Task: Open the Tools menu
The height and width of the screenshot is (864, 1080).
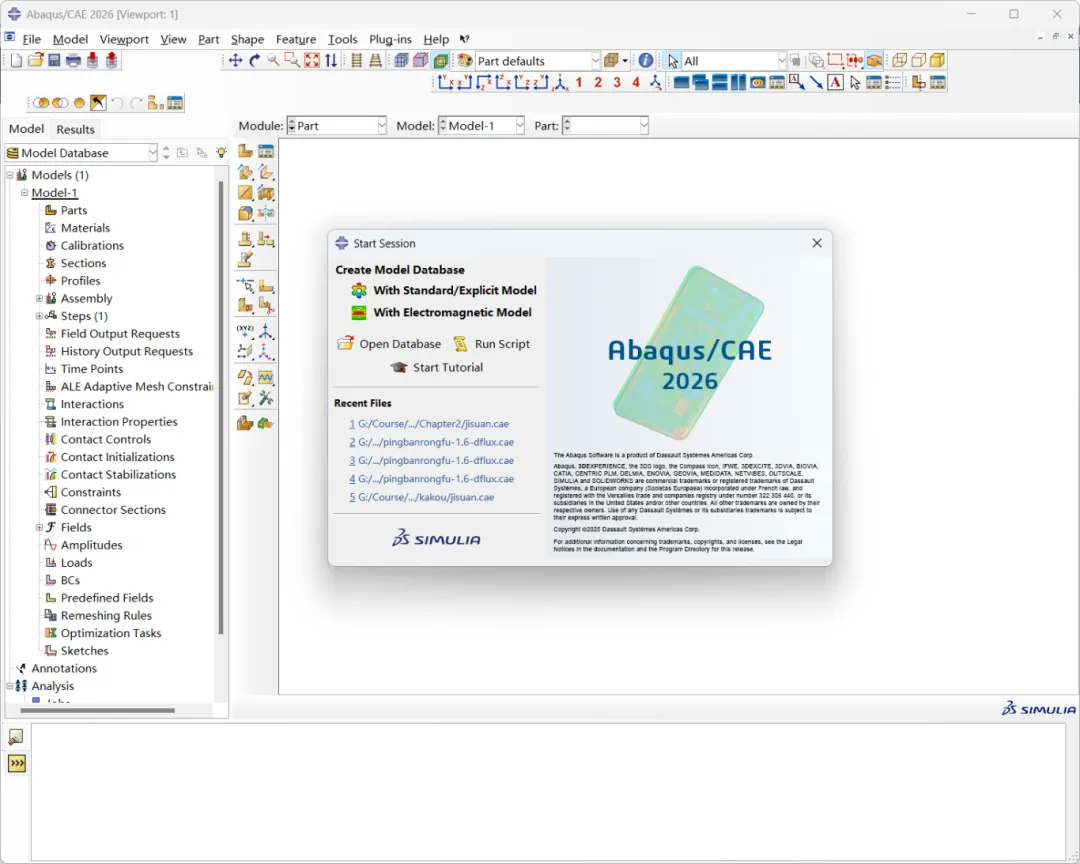Action: click(342, 39)
